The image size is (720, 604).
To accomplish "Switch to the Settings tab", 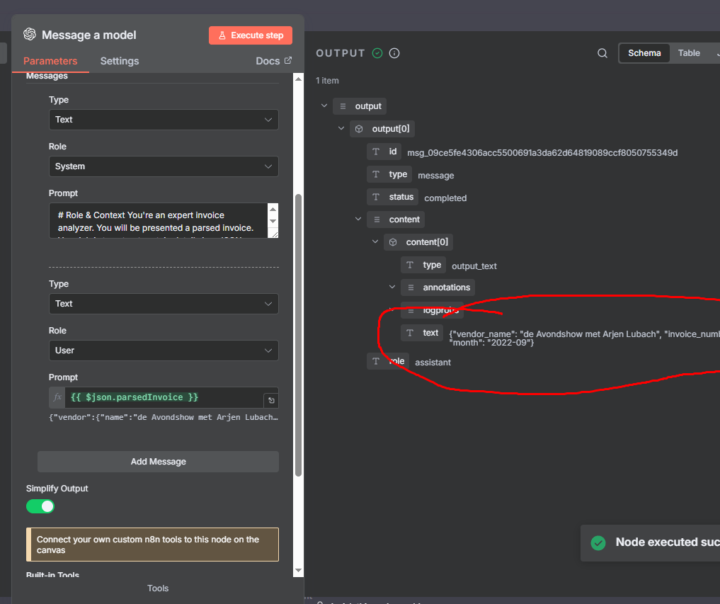I will pos(119,61).
